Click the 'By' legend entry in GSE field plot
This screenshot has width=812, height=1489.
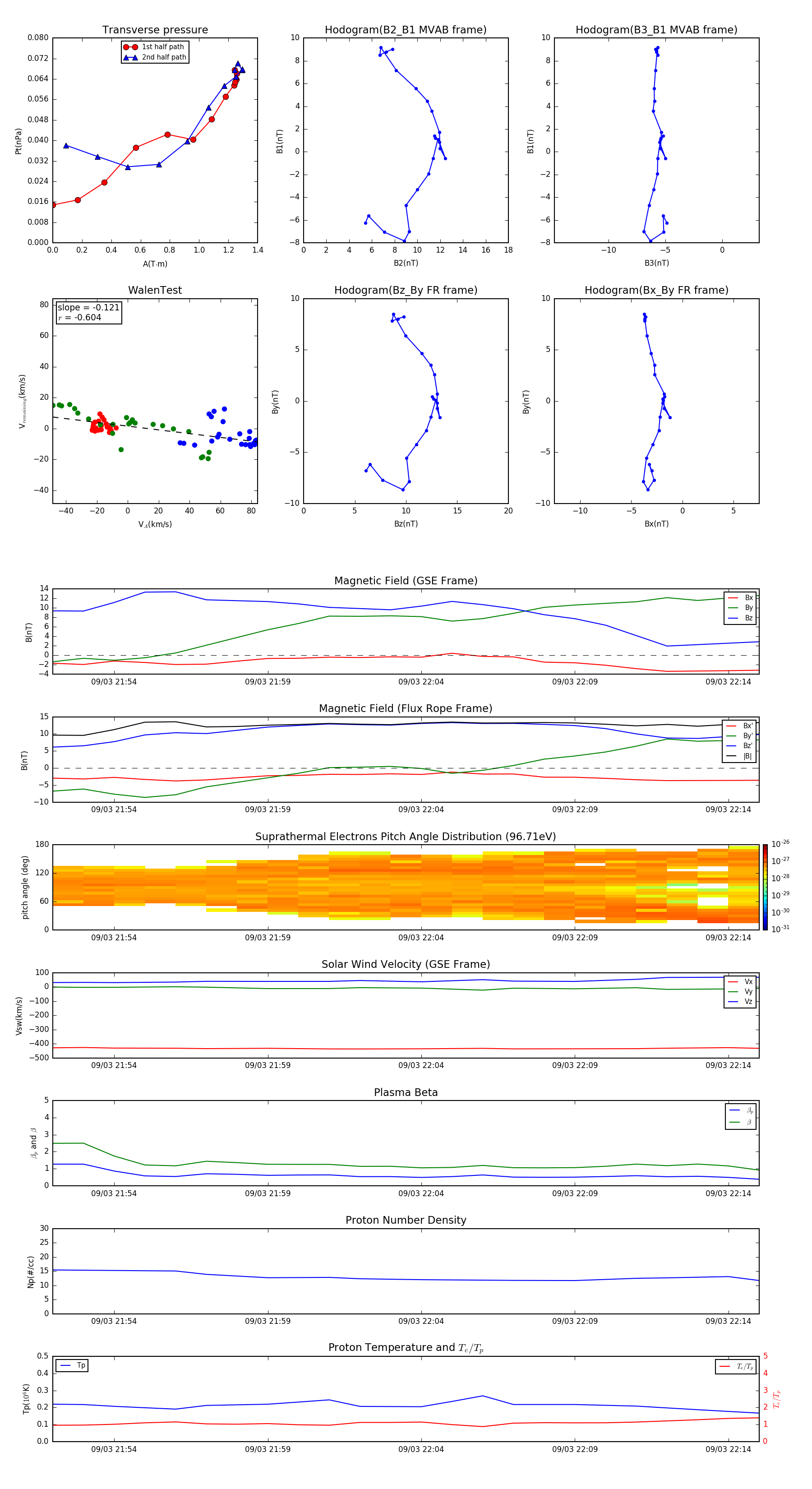tap(741, 608)
